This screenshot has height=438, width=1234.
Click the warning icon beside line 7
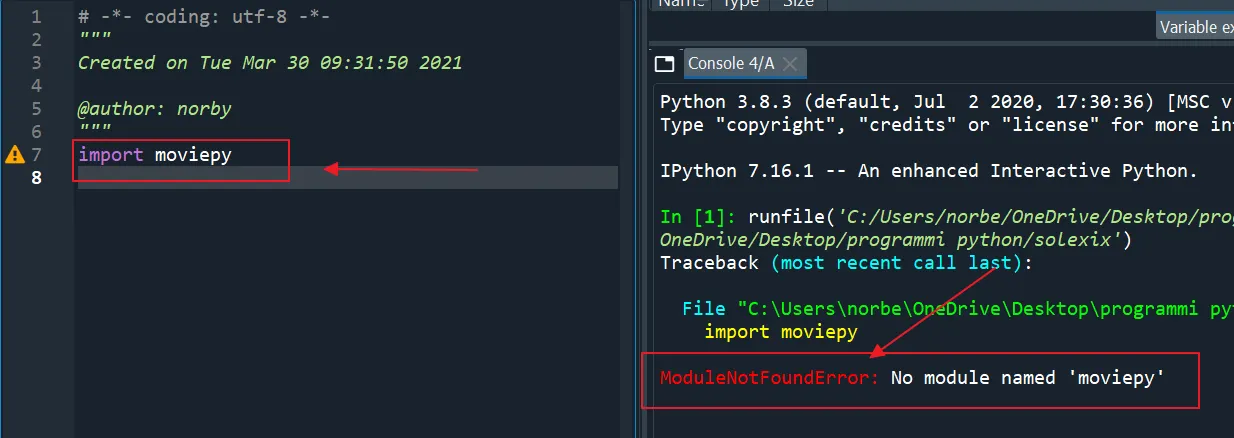coord(15,155)
